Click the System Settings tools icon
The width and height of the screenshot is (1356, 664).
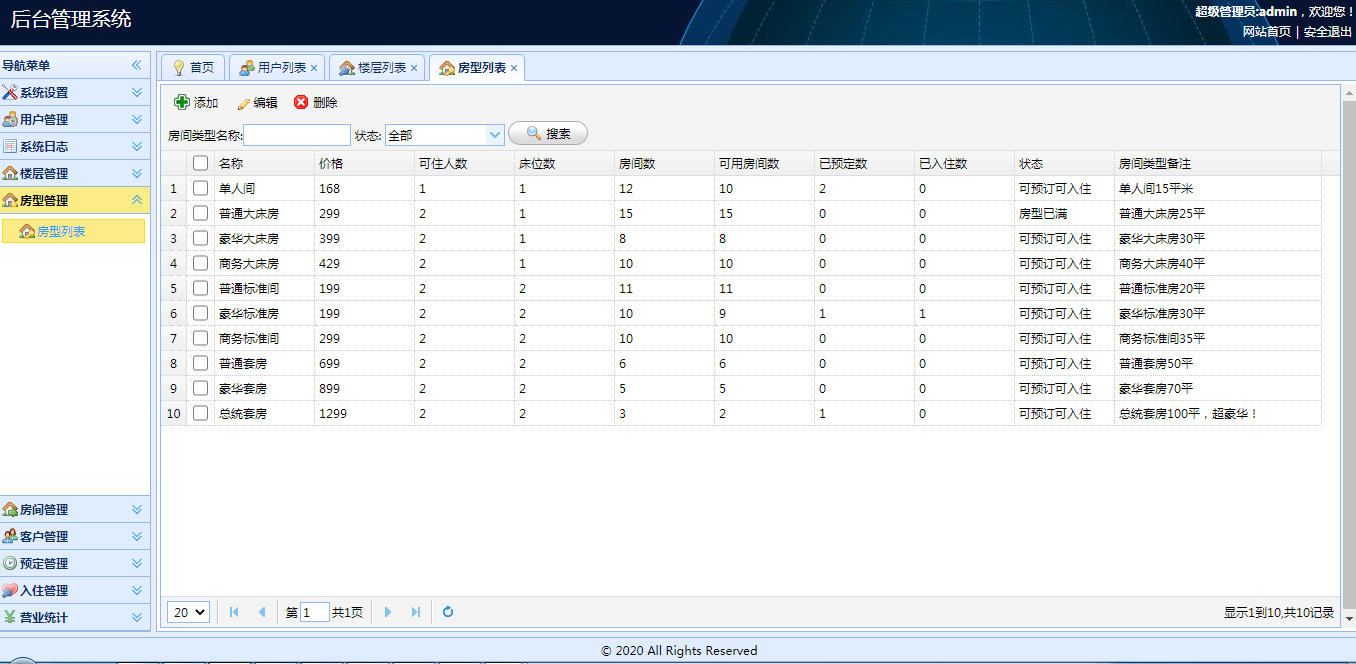(10, 92)
